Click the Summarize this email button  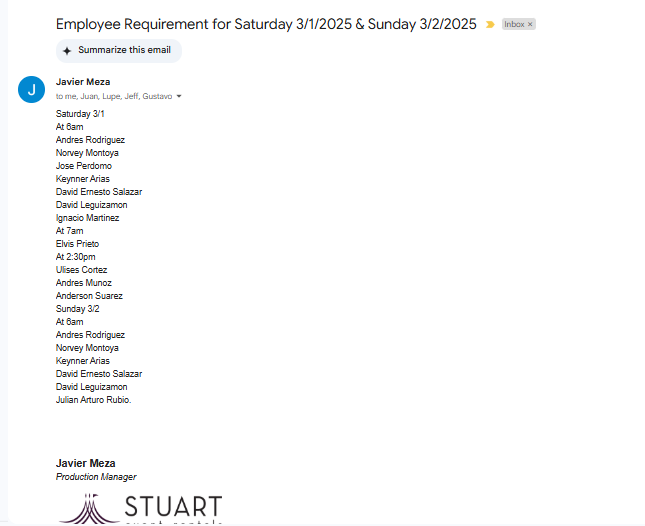[119, 50]
